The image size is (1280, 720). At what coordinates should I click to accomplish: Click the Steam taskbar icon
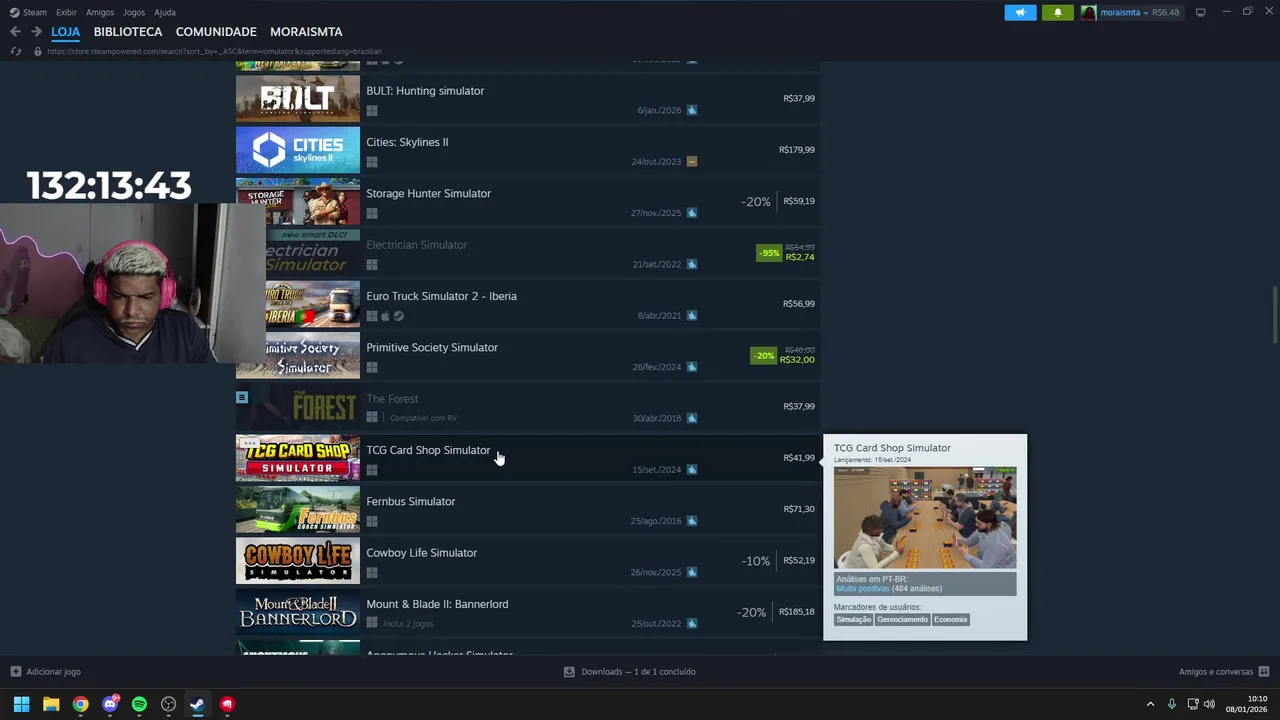tap(198, 704)
